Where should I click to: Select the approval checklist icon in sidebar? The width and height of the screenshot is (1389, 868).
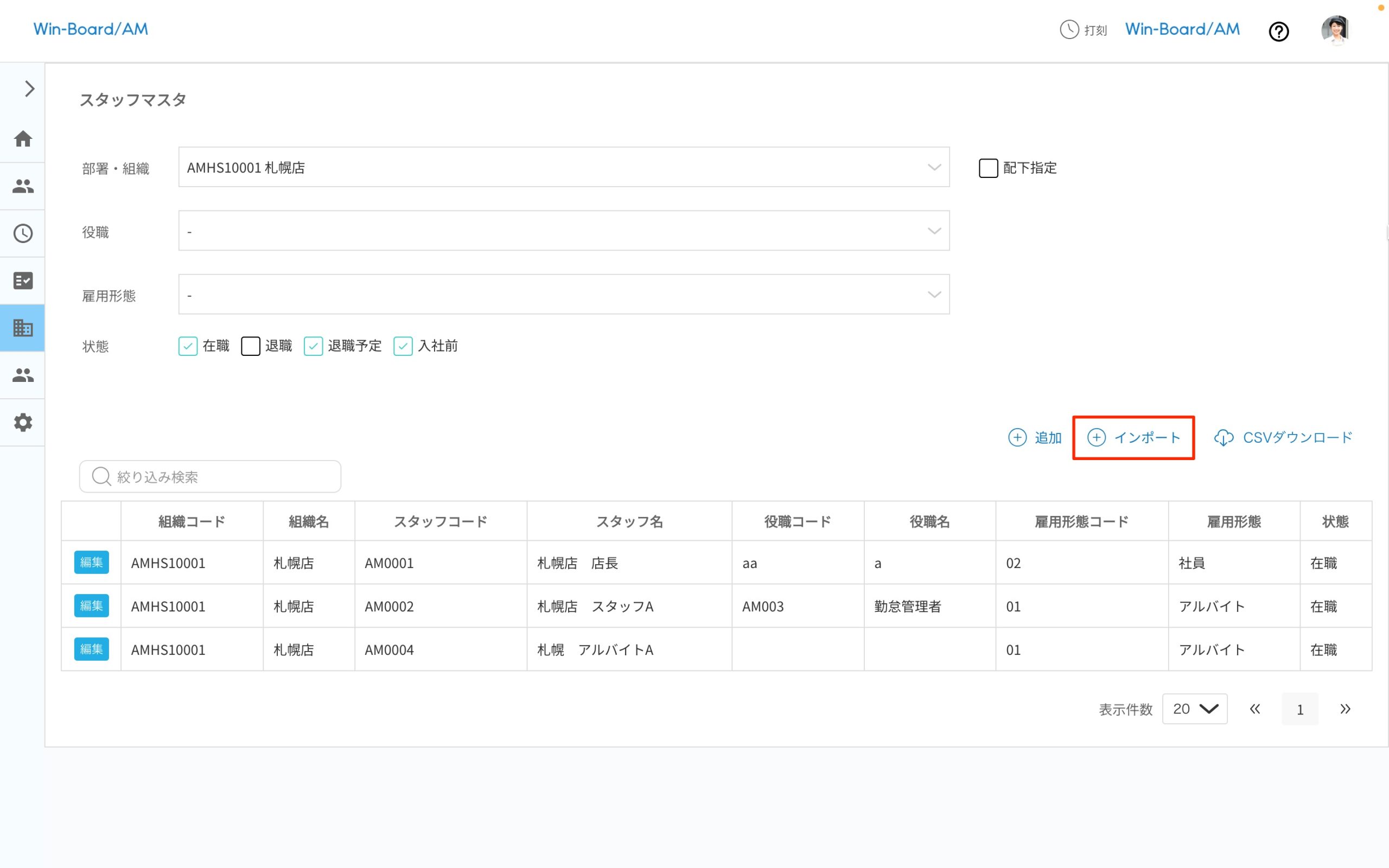point(23,280)
